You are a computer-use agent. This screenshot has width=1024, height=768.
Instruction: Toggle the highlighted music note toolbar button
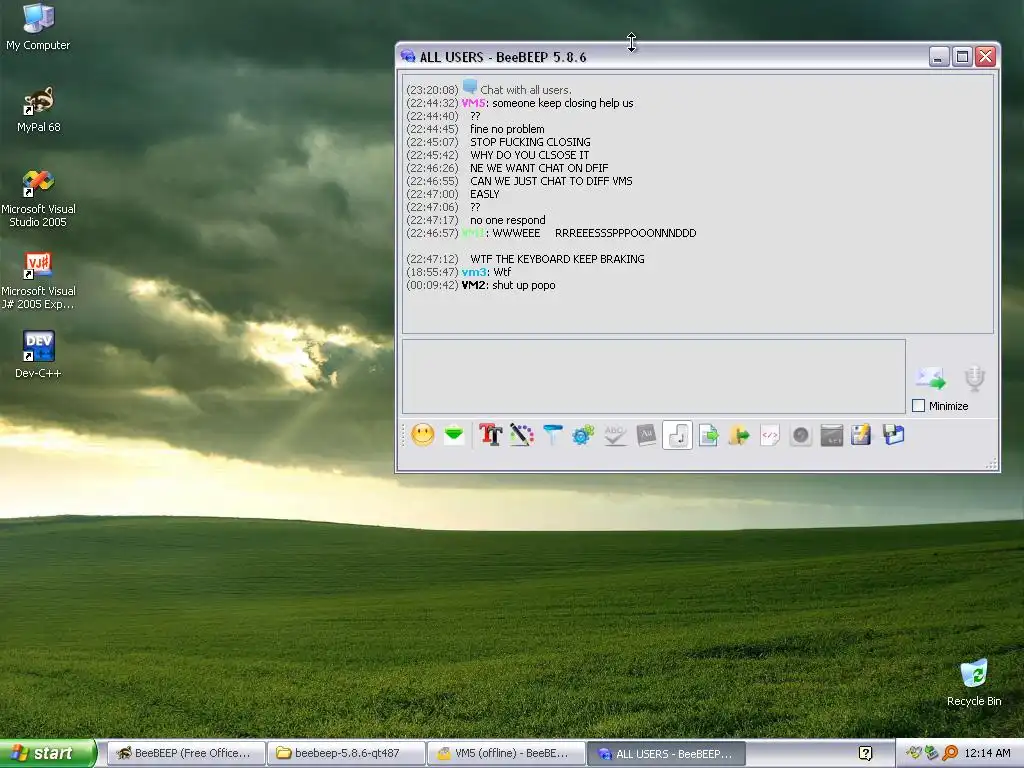677,435
